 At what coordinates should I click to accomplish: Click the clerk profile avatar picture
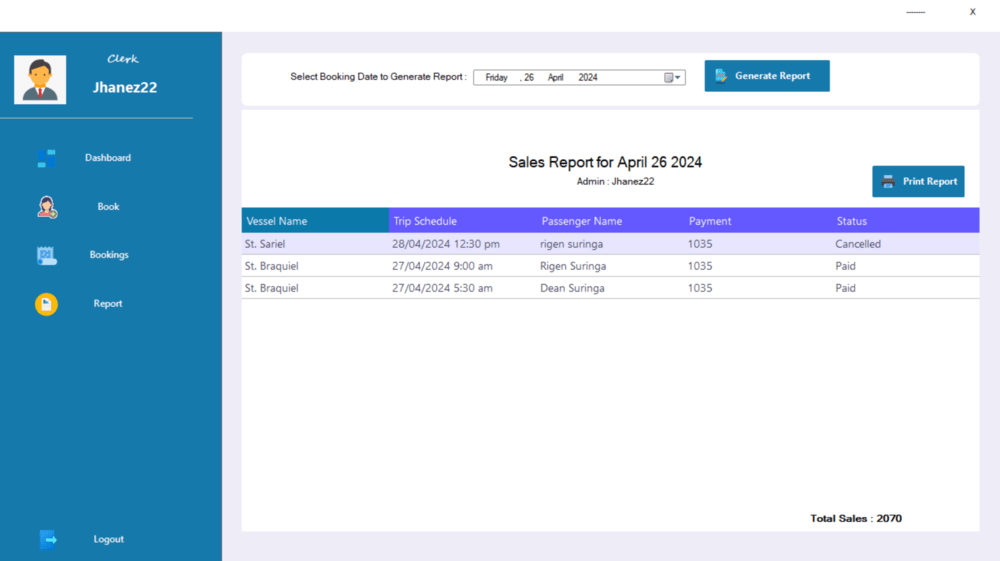pyautogui.click(x=40, y=80)
